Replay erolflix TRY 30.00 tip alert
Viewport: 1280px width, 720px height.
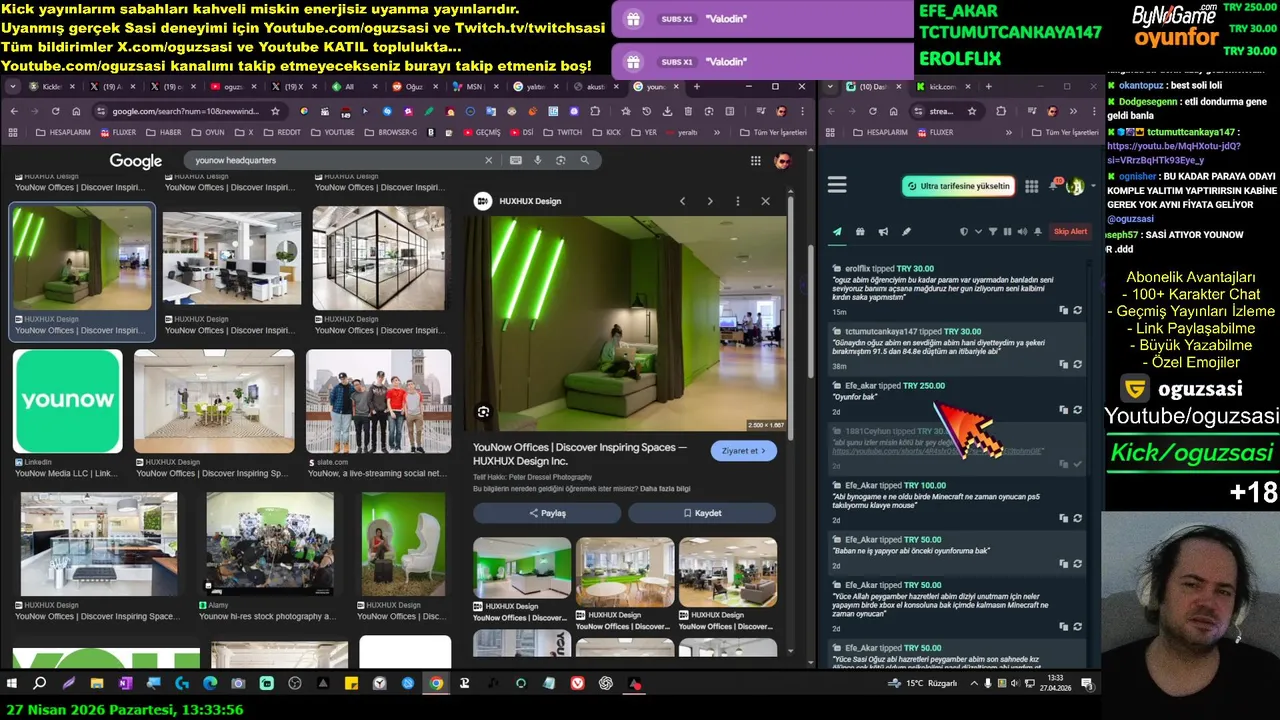(x=1077, y=311)
